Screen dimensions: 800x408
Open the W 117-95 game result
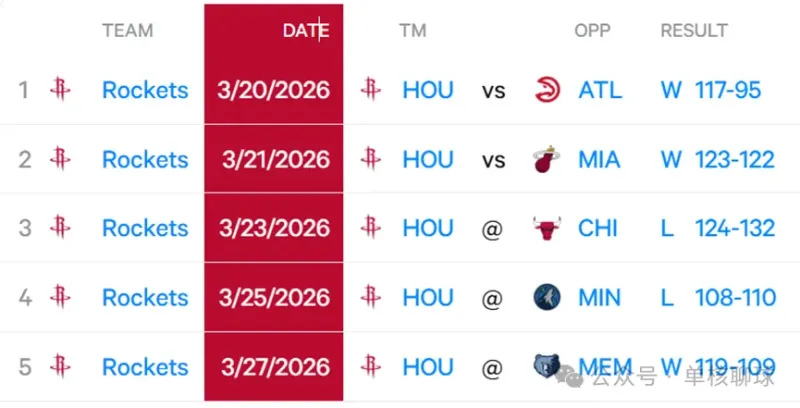pyautogui.click(x=711, y=90)
